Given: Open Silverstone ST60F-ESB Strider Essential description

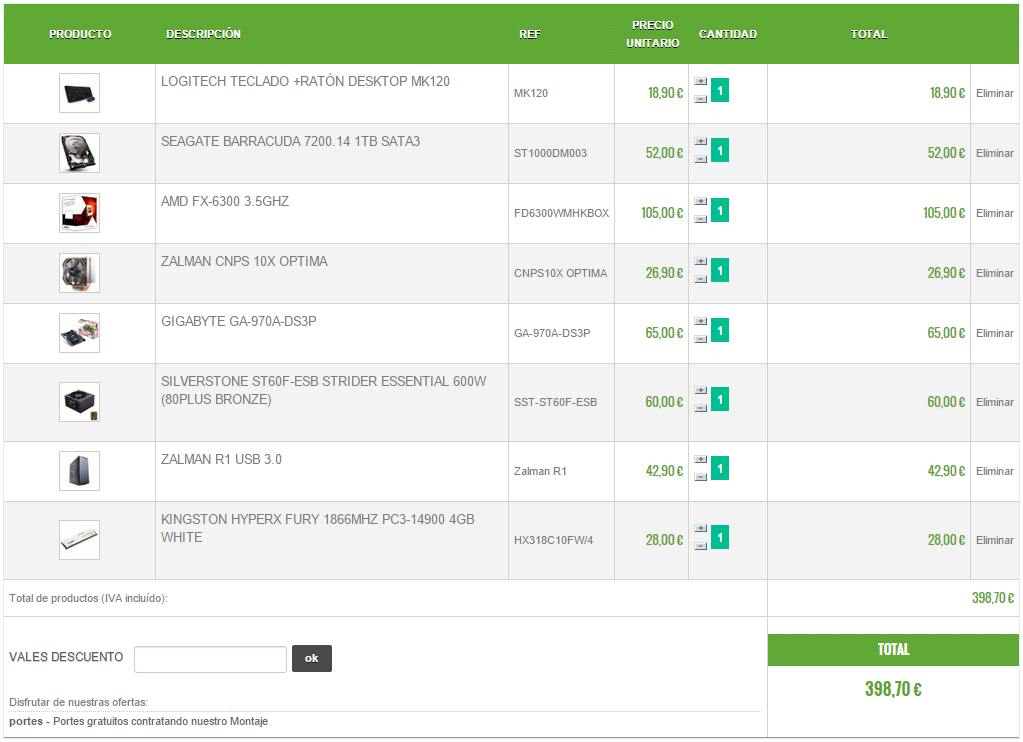Looking at the screenshot, I should [324, 390].
